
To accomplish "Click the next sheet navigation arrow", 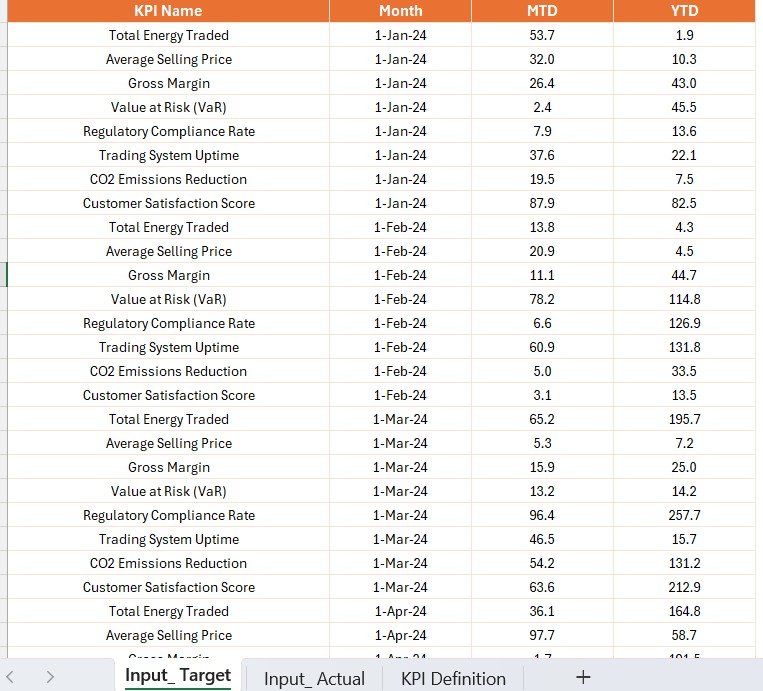I will tap(49, 677).
